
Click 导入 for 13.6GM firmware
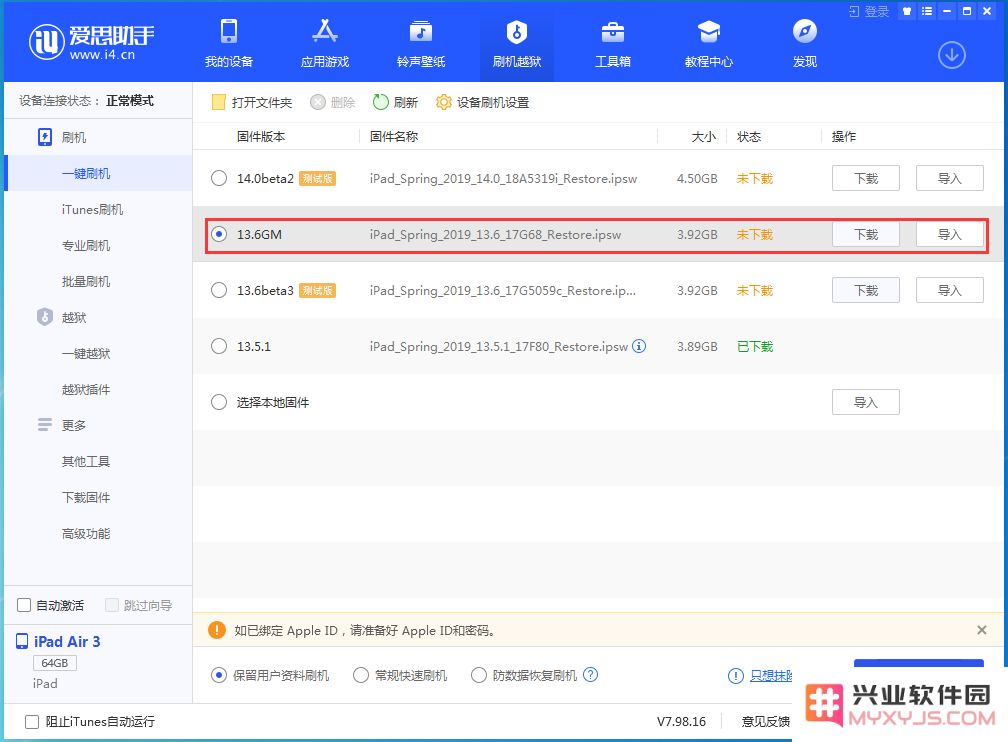click(950, 234)
